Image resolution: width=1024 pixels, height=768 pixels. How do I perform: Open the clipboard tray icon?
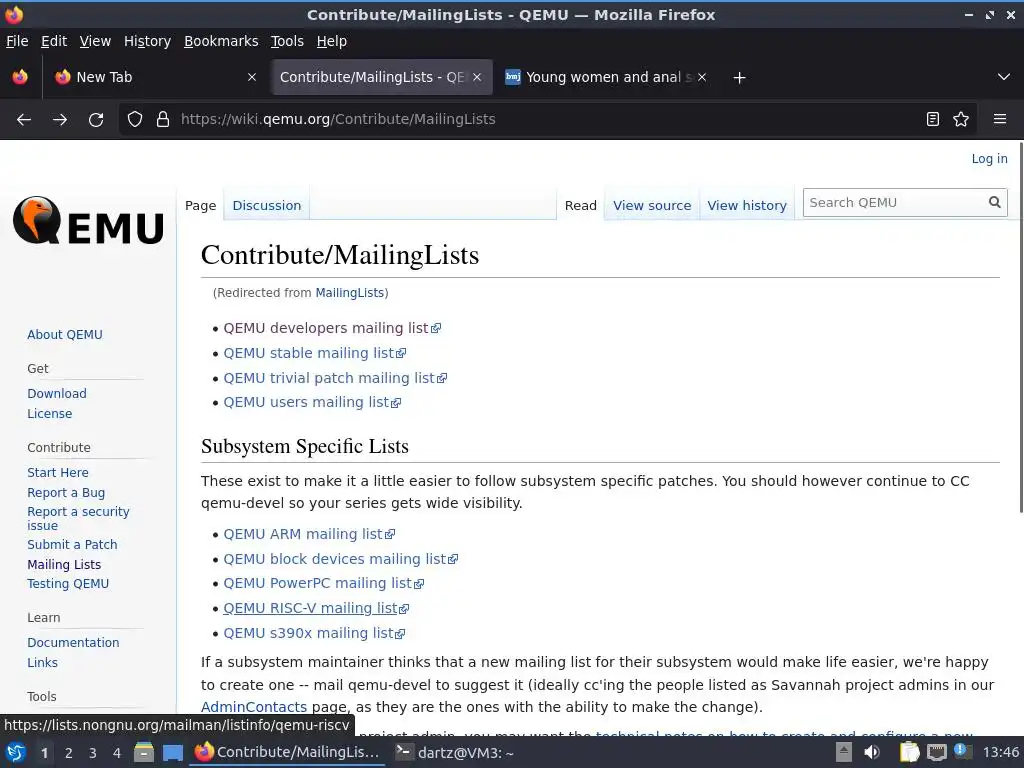(x=909, y=753)
